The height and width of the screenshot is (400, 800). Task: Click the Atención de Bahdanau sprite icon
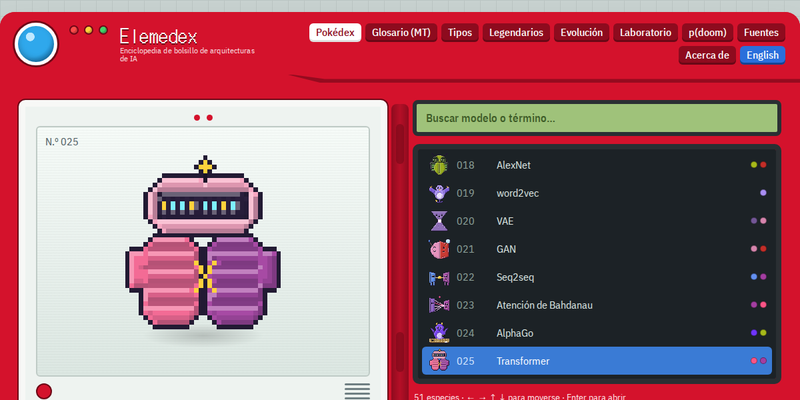439,305
